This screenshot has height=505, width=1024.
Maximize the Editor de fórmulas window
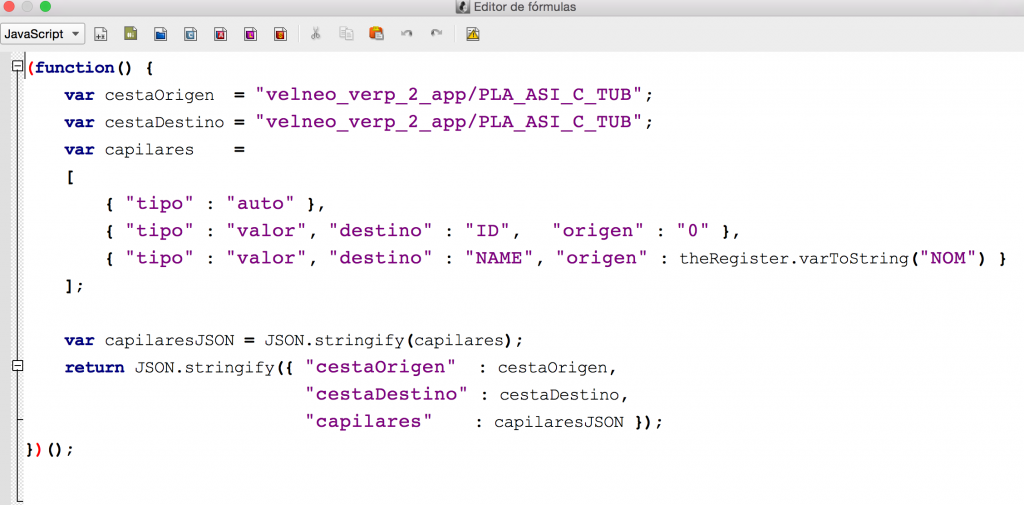point(44,7)
